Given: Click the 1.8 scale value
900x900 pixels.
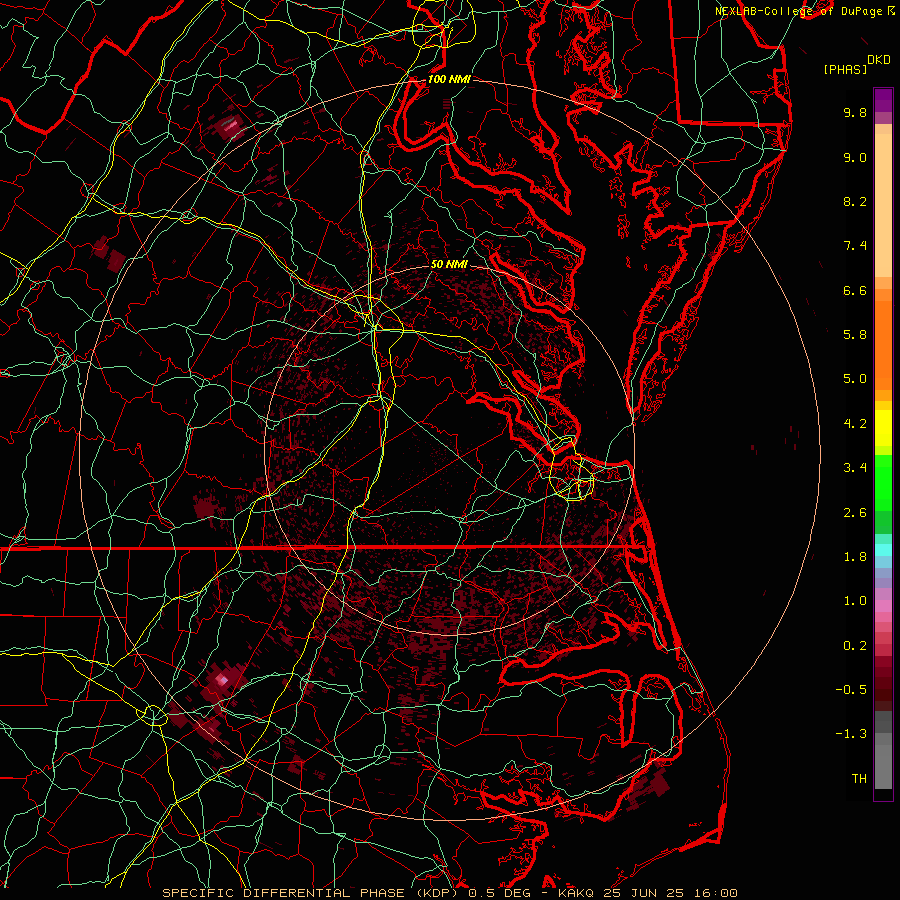Looking at the screenshot, I should point(855,557).
